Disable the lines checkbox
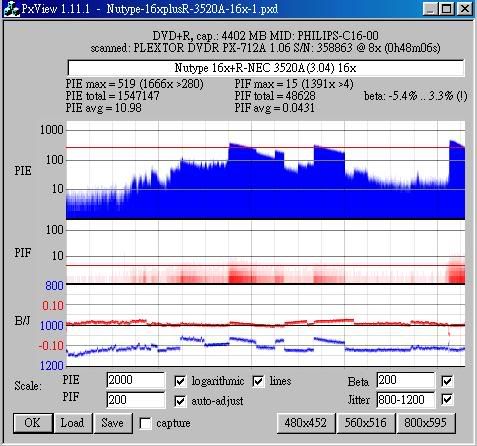477x446 pixels. coord(258,381)
